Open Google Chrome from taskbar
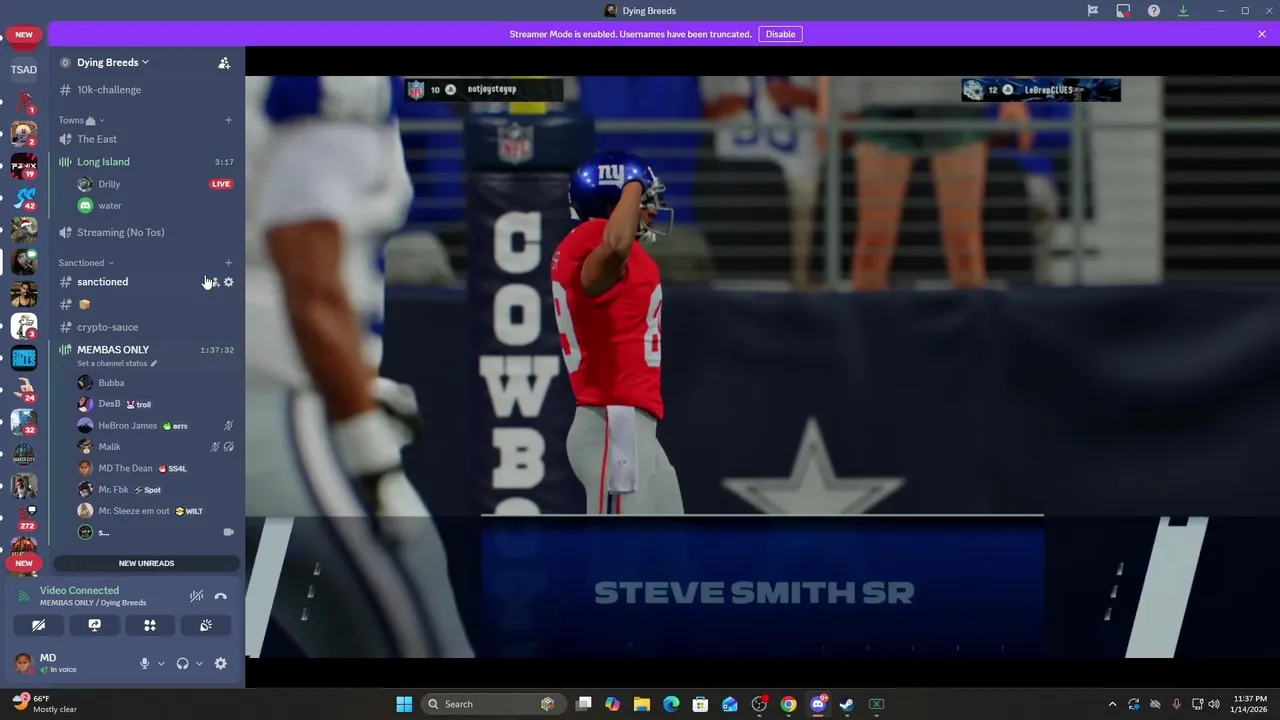 pos(789,704)
